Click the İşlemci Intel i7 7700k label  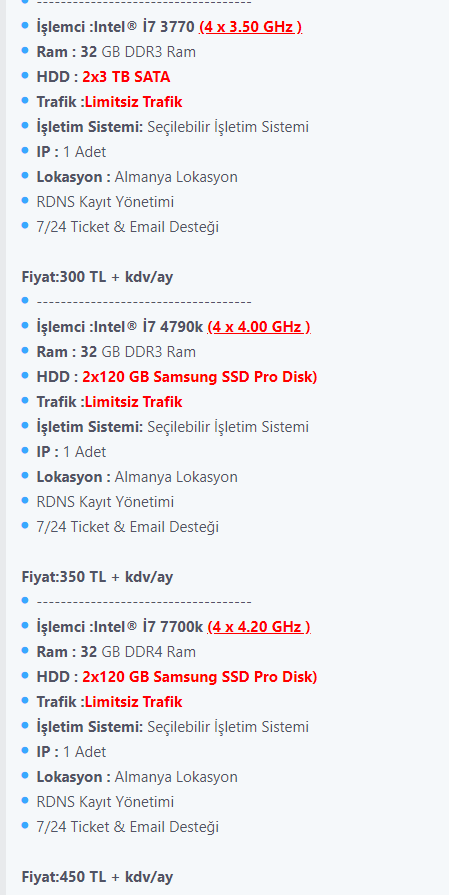120,627
